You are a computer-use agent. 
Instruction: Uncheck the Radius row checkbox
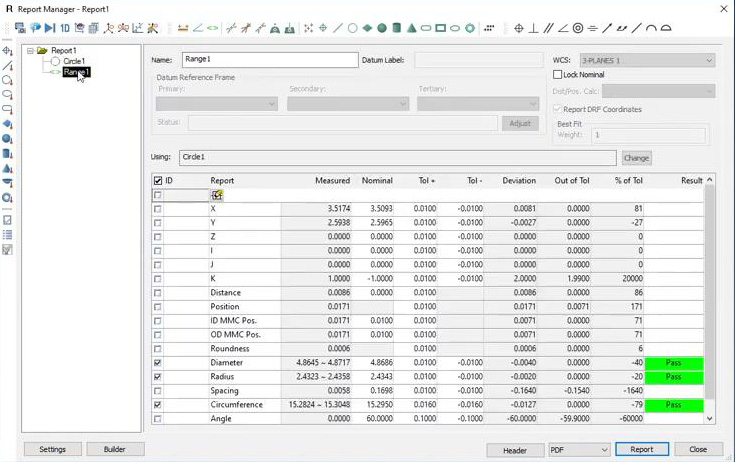(x=158, y=377)
